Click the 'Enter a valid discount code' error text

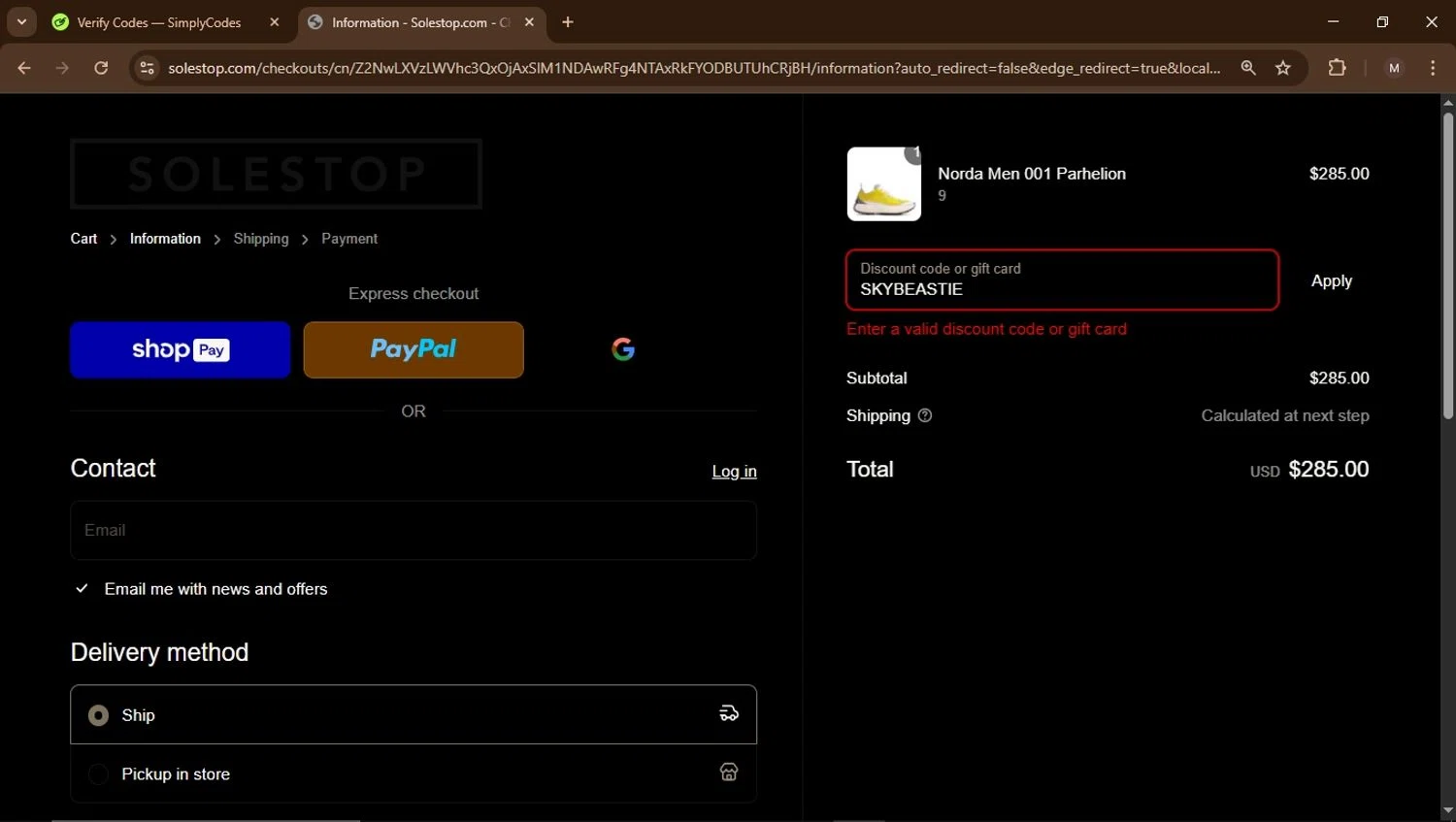click(986, 329)
